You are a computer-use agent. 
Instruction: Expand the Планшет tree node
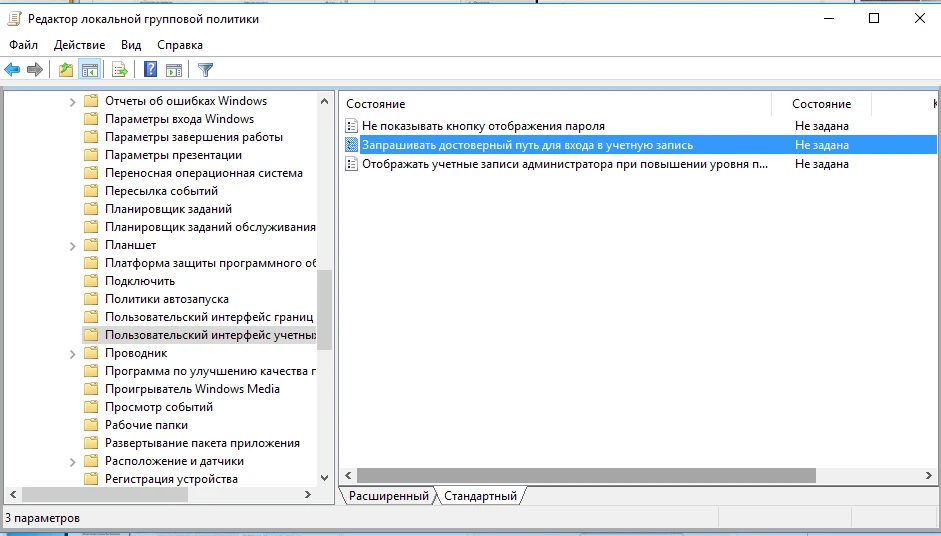73,245
